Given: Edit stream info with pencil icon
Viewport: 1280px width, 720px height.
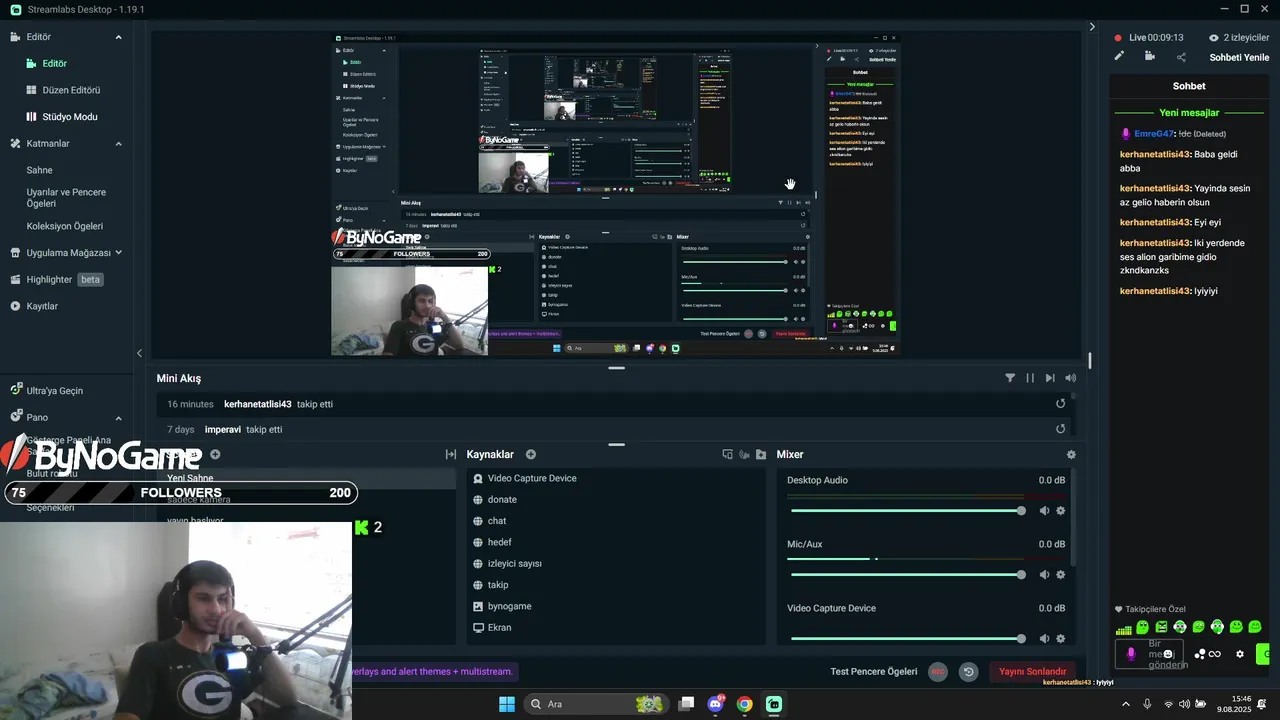Looking at the screenshot, I should 1119,57.
